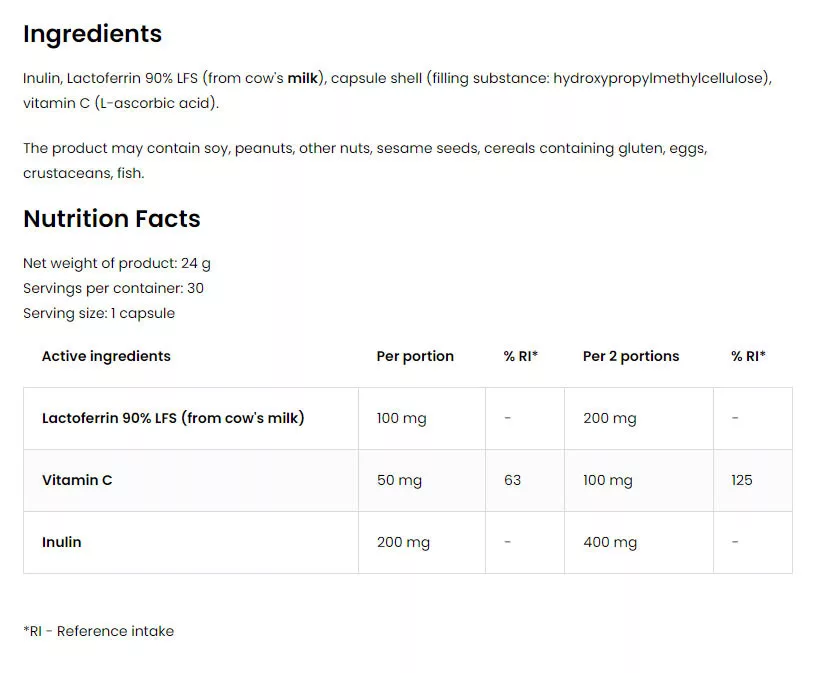Image resolution: width=822 pixels, height=673 pixels.
Task: Click "vitamin C (L-ascorbic acid)" in the ingredients text
Action: [x=120, y=103]
